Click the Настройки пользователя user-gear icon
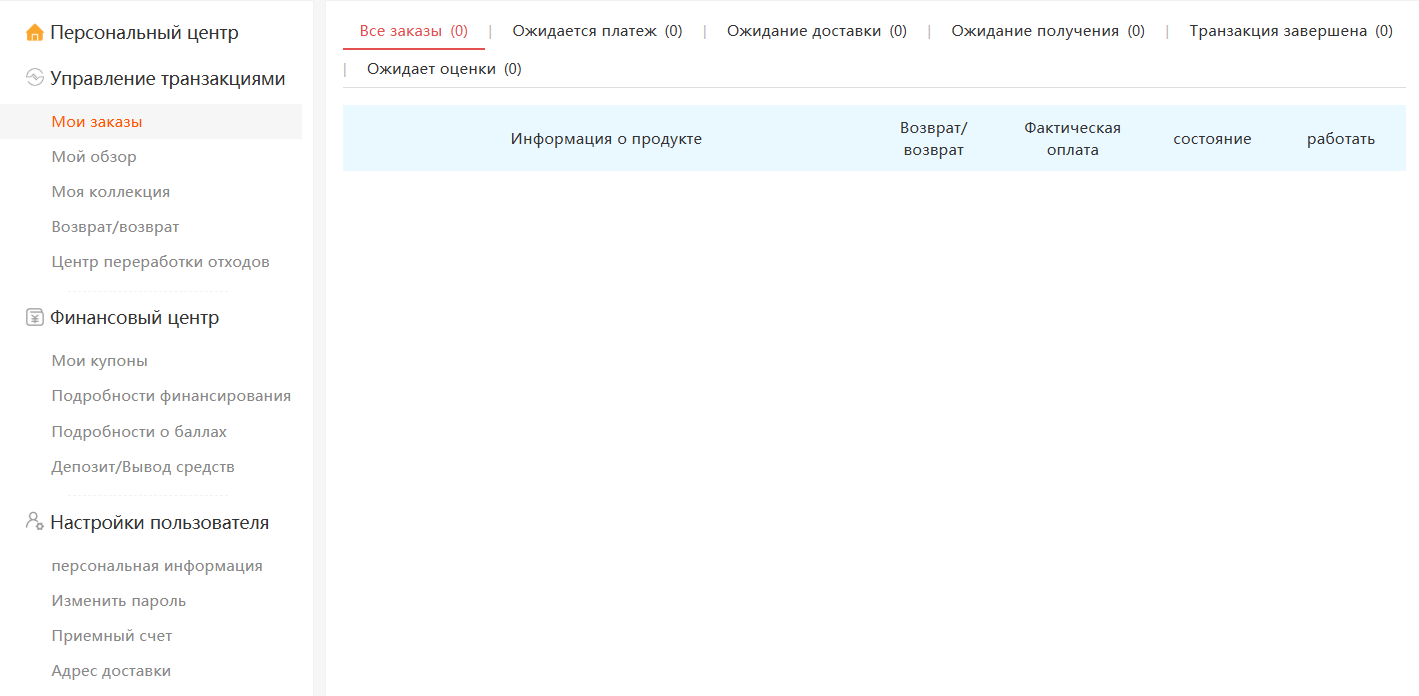Viewport: 1419px width, 696px height. [34, 522]
